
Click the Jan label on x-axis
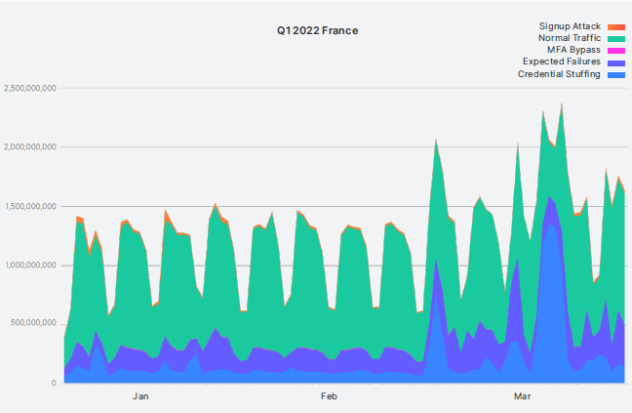click(141, 397)
